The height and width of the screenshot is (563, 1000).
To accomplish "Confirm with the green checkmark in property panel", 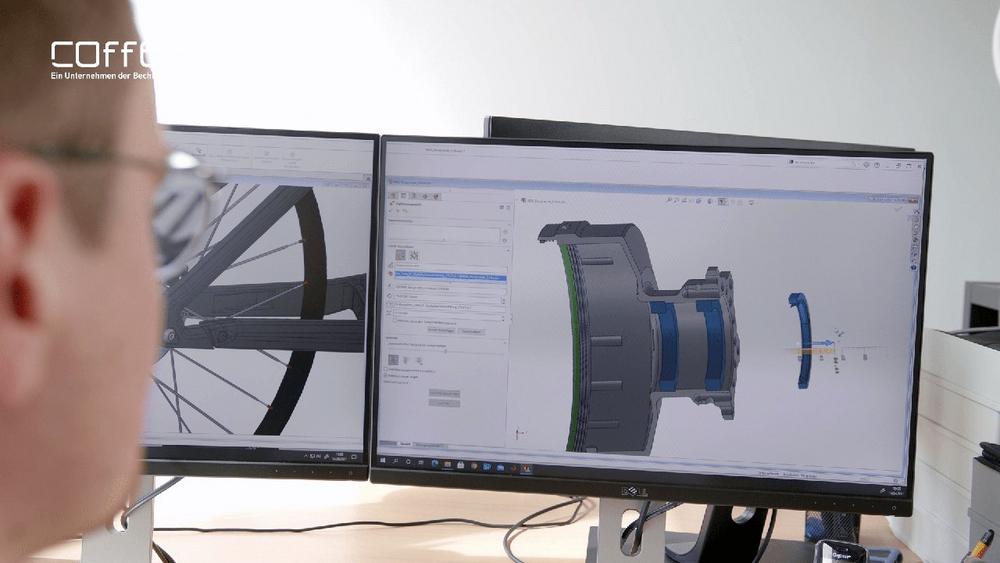I will pos(393,212).
